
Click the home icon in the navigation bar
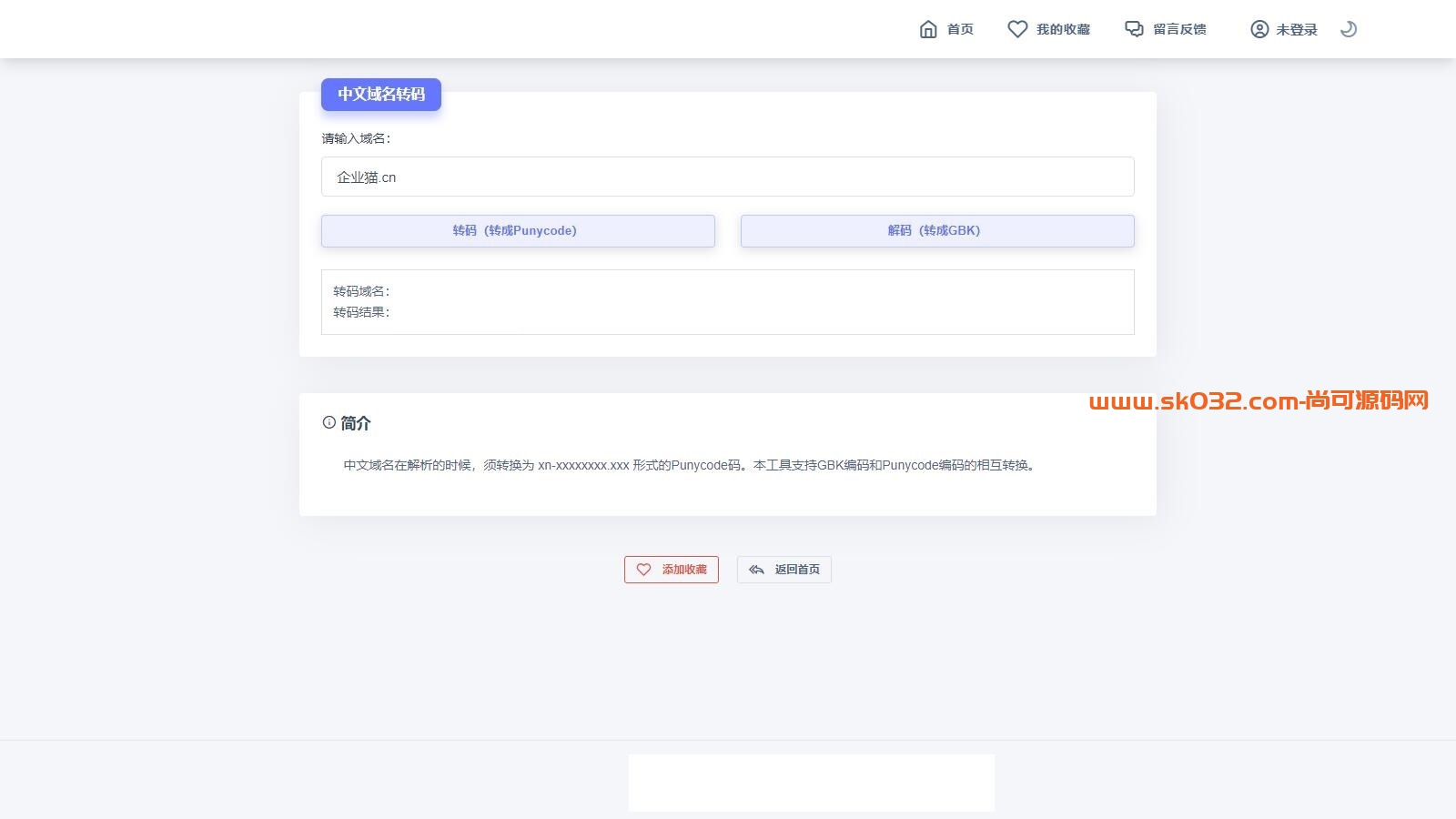point(928,29)
